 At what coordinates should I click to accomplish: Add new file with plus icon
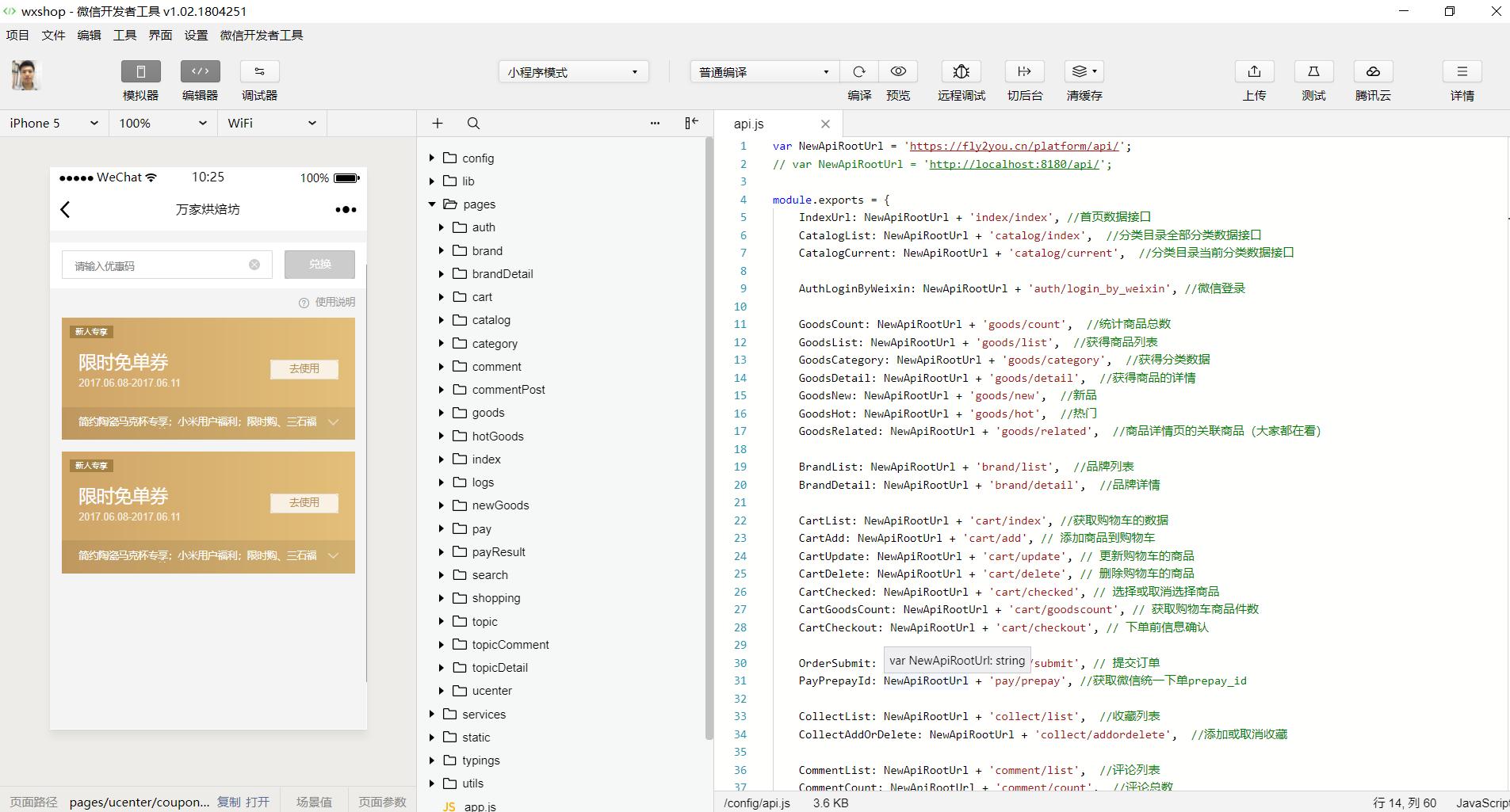[x=438, y=124]
